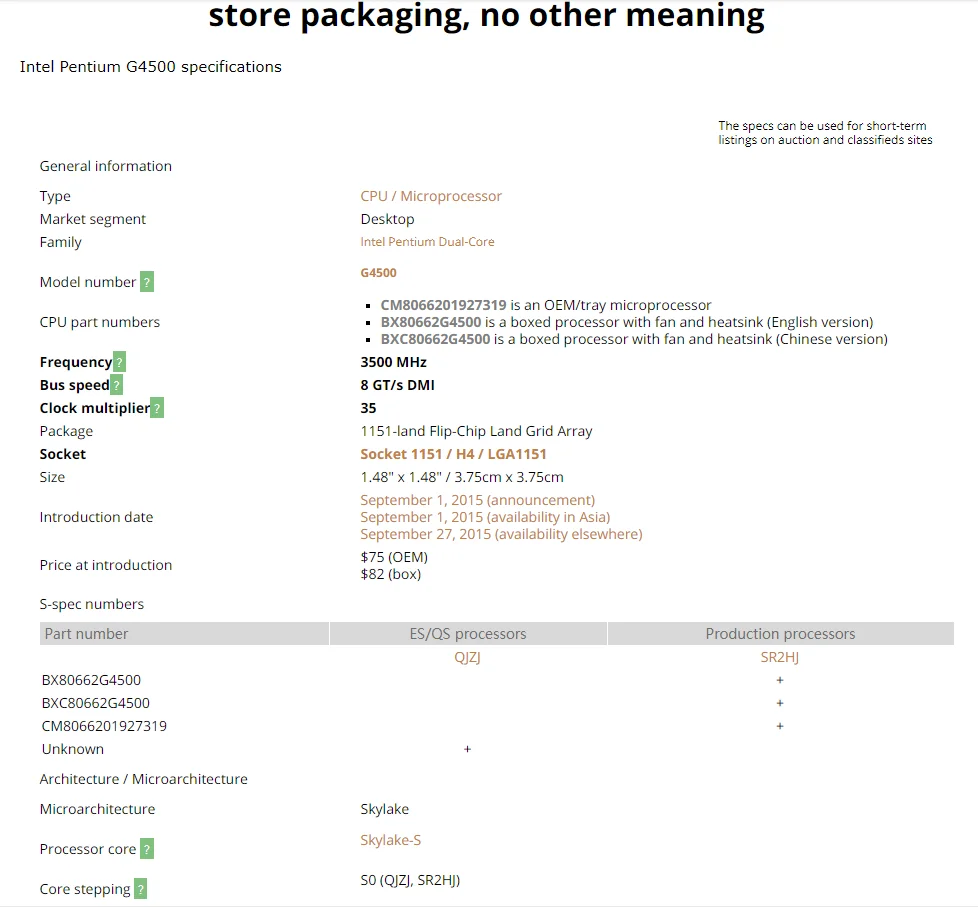The height and width of the screenshot is (907, 978).
Task: Click the plus mark in the CM8066201927319 row
Action: (780, 726)
